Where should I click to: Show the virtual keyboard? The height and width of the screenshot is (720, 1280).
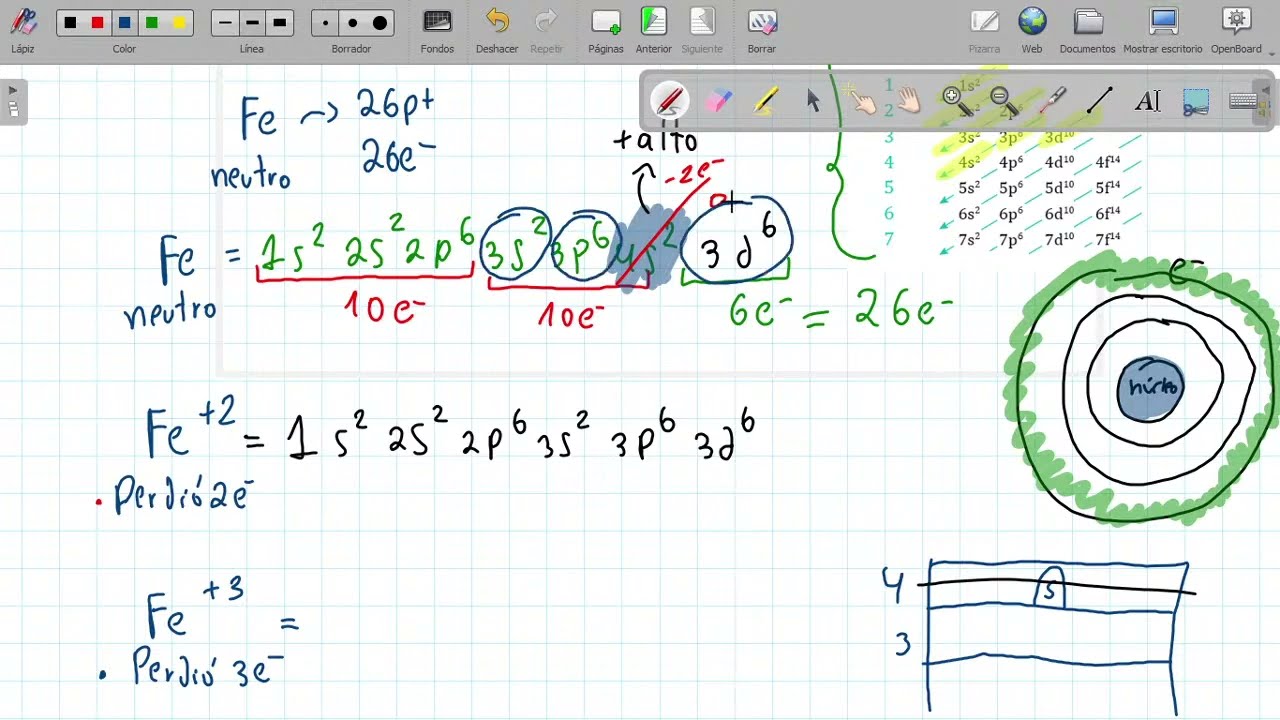pyautogui.click(x=1244, y=100)
